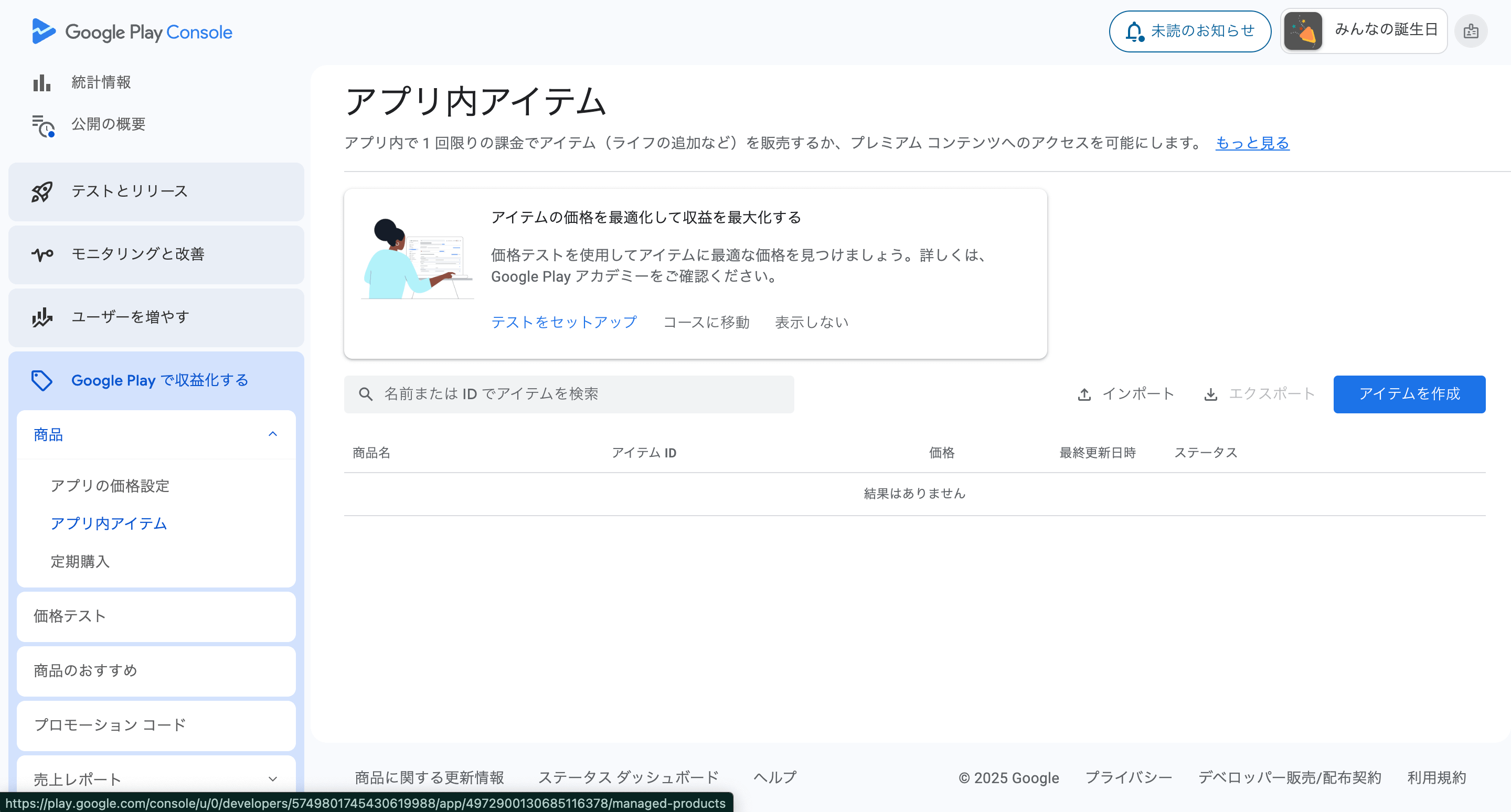Click the magnifier search icon

point(366,394)
